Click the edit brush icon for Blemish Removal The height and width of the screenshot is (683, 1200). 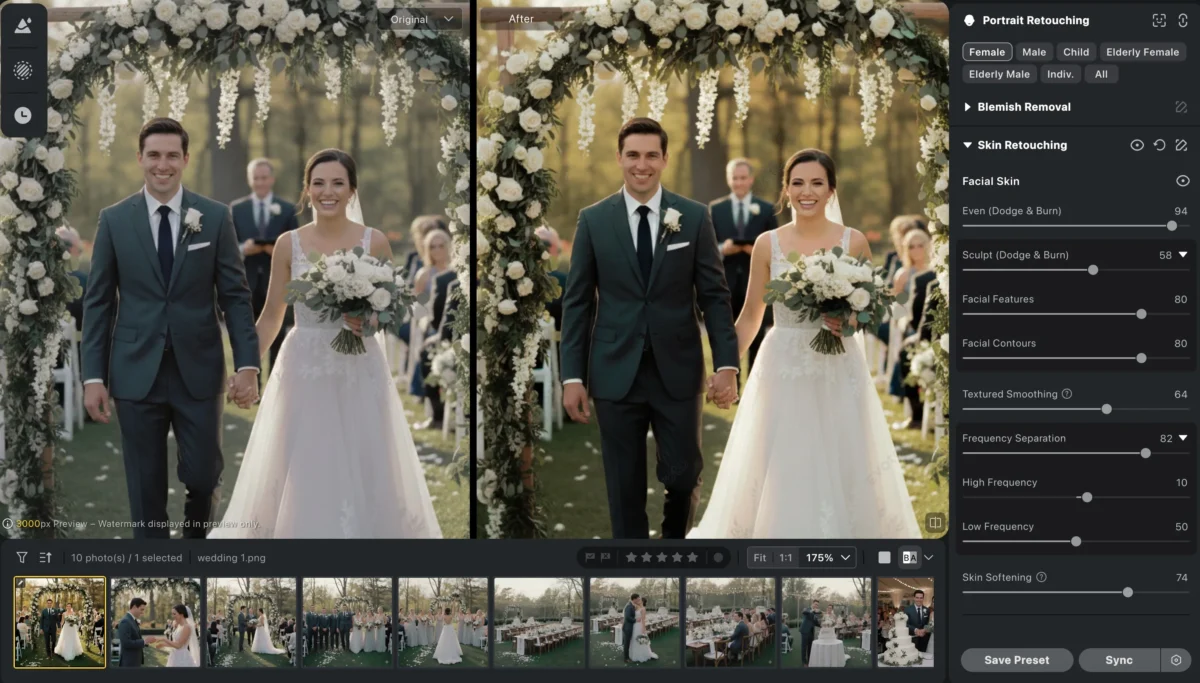pos(1181,107)
